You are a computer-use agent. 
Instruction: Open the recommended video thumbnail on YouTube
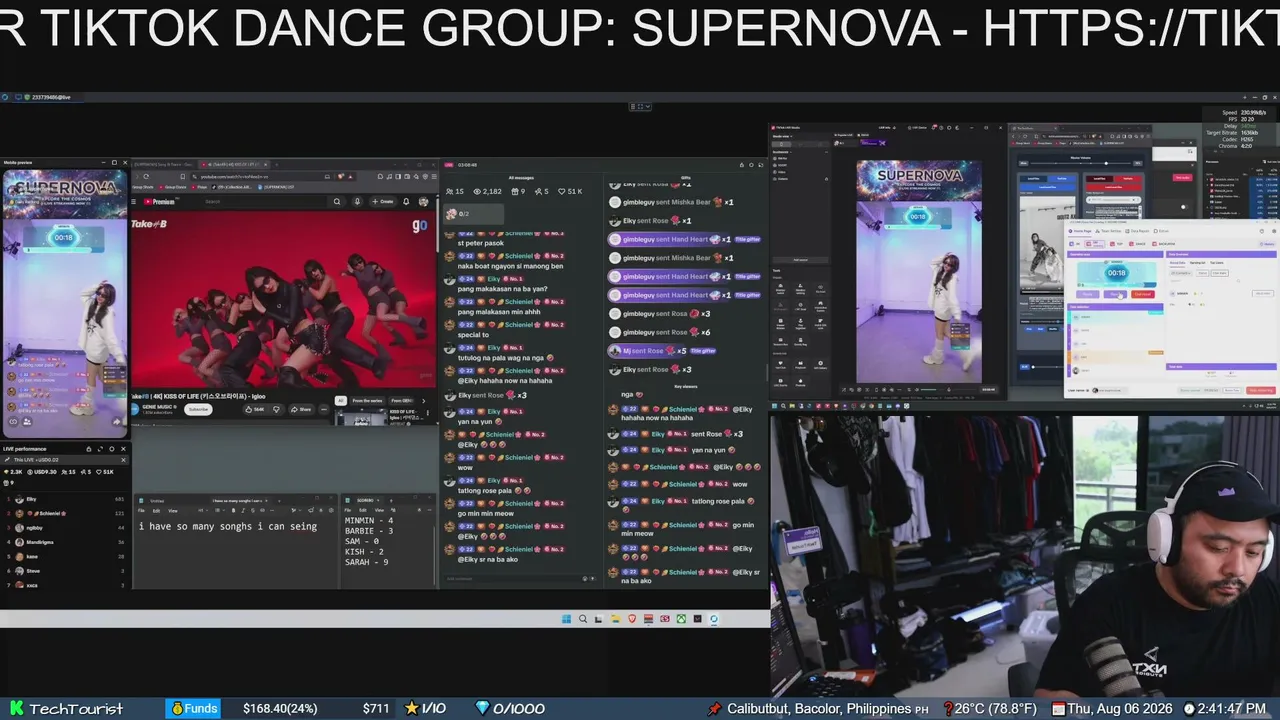[361, 417]
